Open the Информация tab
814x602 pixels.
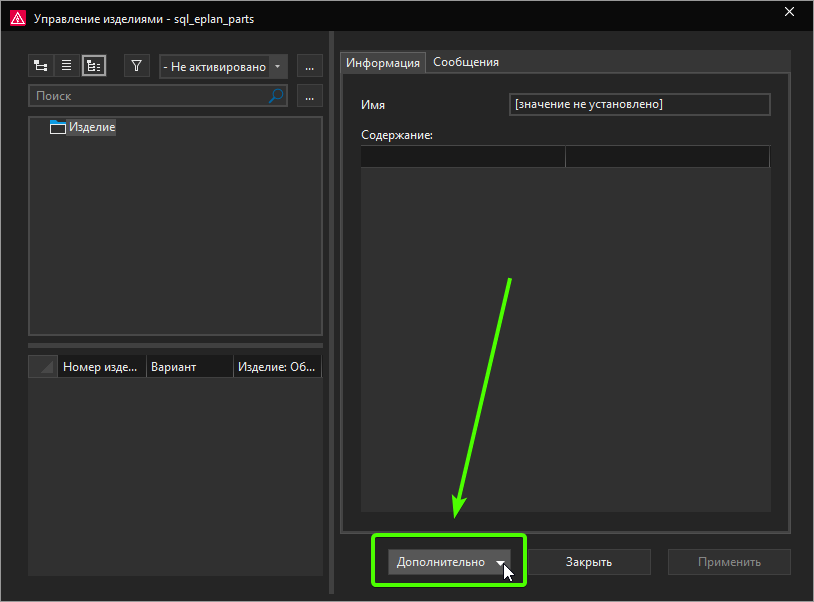tap(383, 63)
